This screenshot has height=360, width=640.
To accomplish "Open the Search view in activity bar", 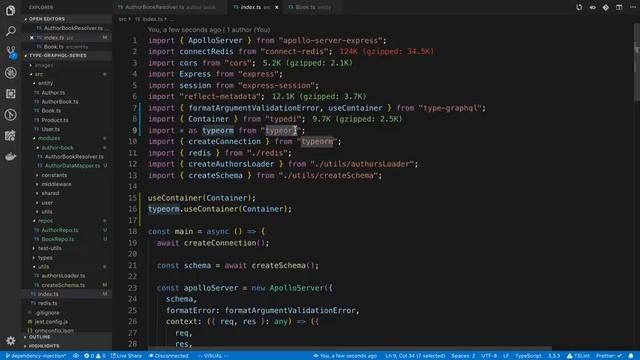I will pyautogui.click(x=11, y=31).
